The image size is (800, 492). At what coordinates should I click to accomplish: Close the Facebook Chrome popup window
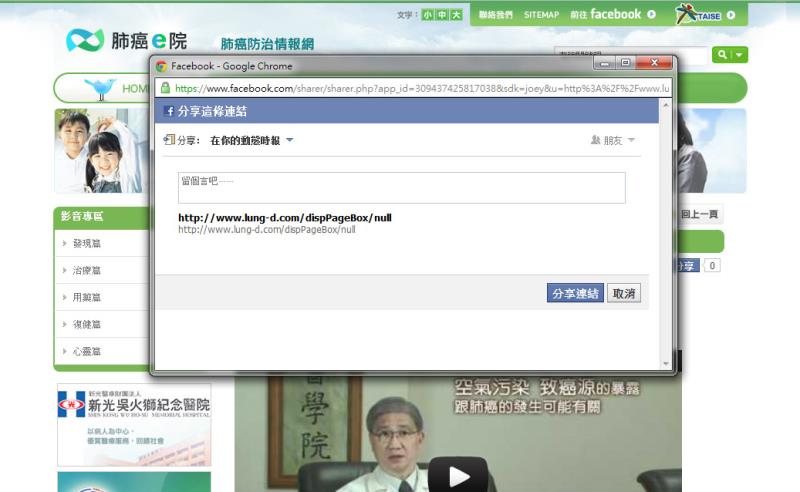tap(655, 63)
